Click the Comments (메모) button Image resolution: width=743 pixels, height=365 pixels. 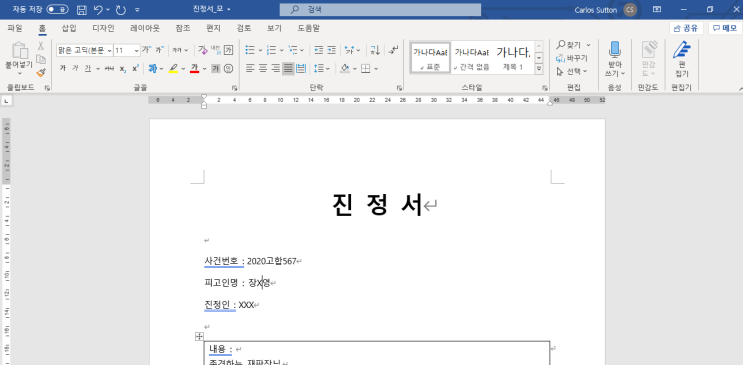pyautogui.click(x=725, y=28)
